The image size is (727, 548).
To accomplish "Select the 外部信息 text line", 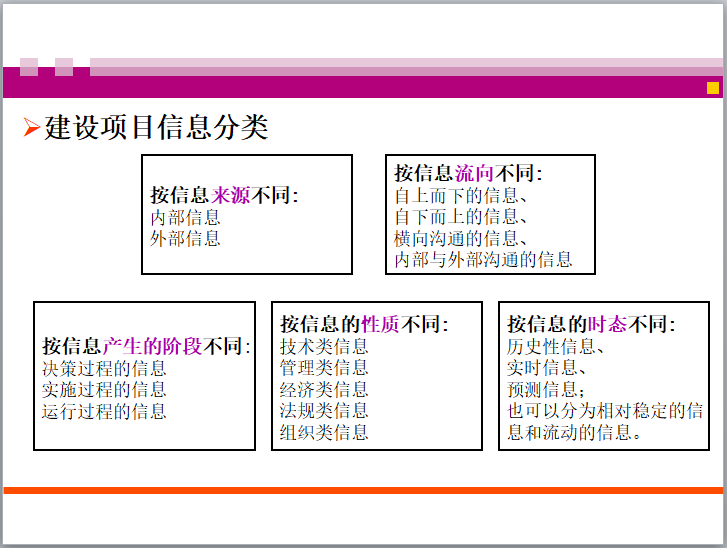I will [186, 238].
